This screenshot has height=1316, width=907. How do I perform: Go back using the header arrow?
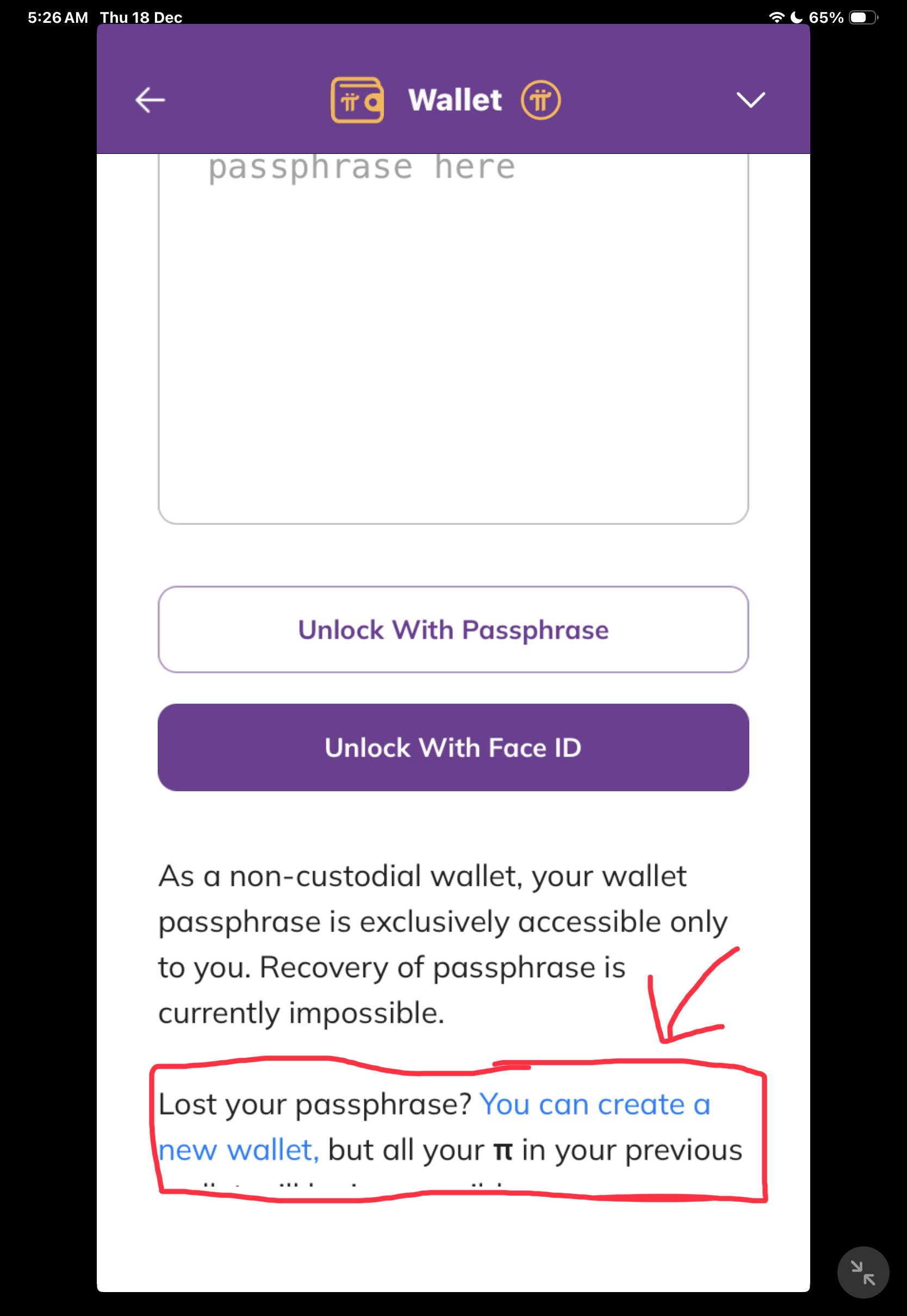[x=150, y=100]
